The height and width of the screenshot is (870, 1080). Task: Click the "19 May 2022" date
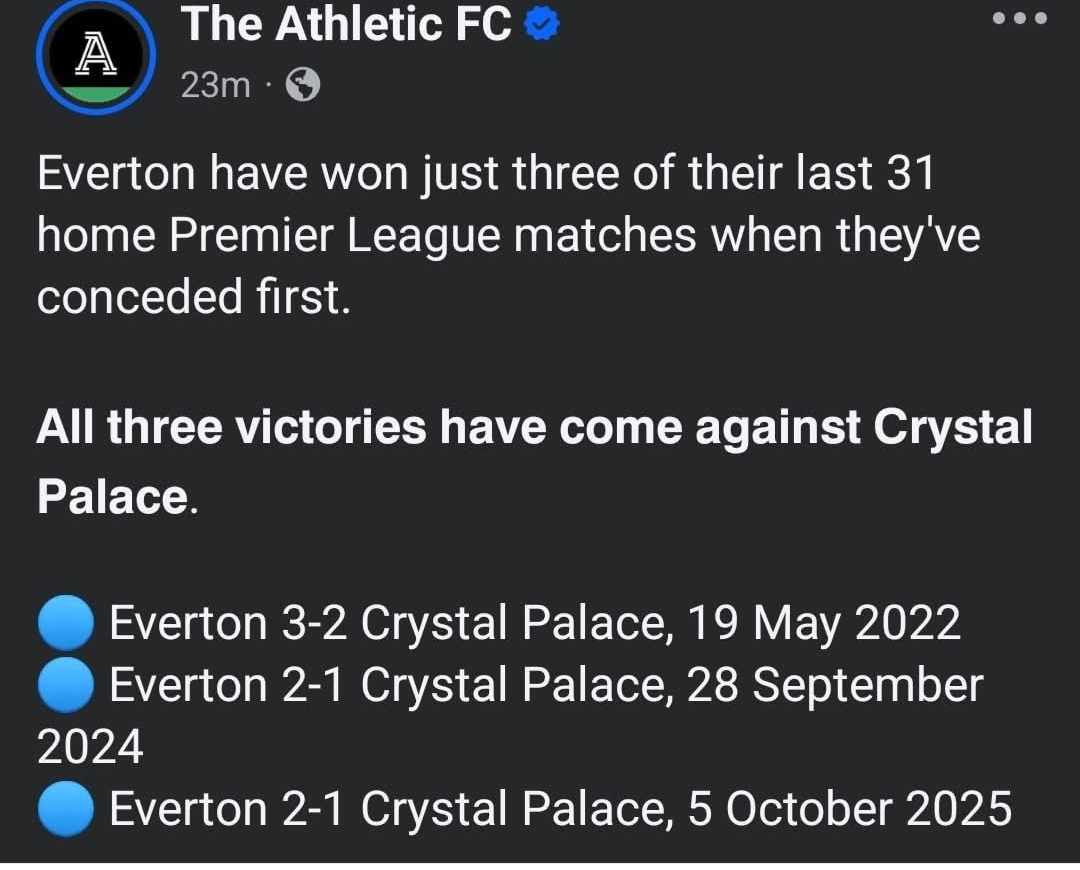click(x=823, y=623)
